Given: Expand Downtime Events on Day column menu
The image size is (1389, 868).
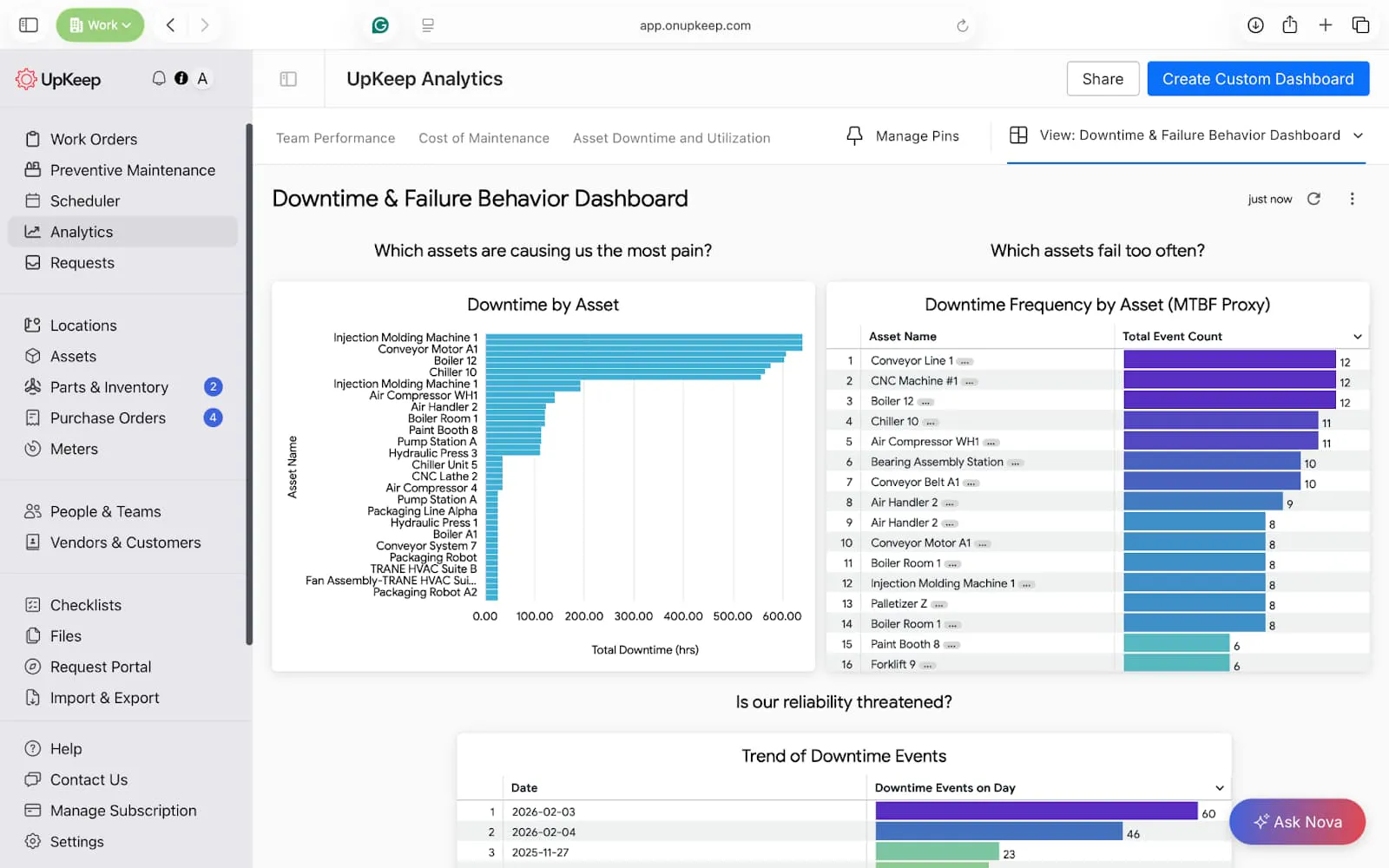Looking at the screenshot, I should click(1220, 788).
